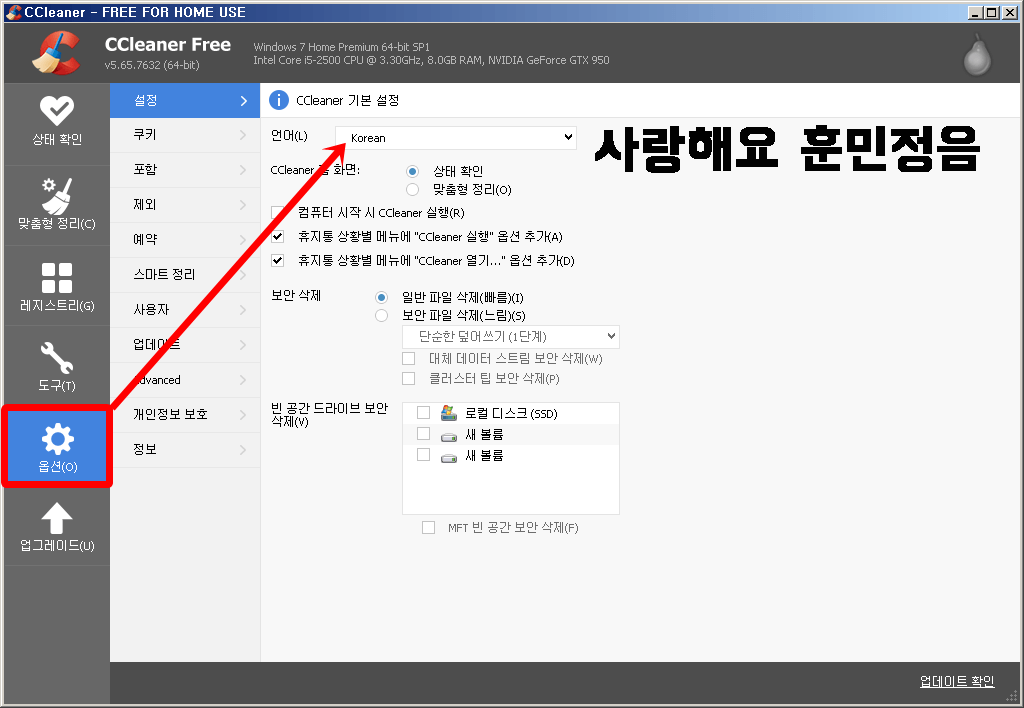Open the 사용자 users menu item
Viewport: 1024px width, 708px height.
click(x=185, y=310)
